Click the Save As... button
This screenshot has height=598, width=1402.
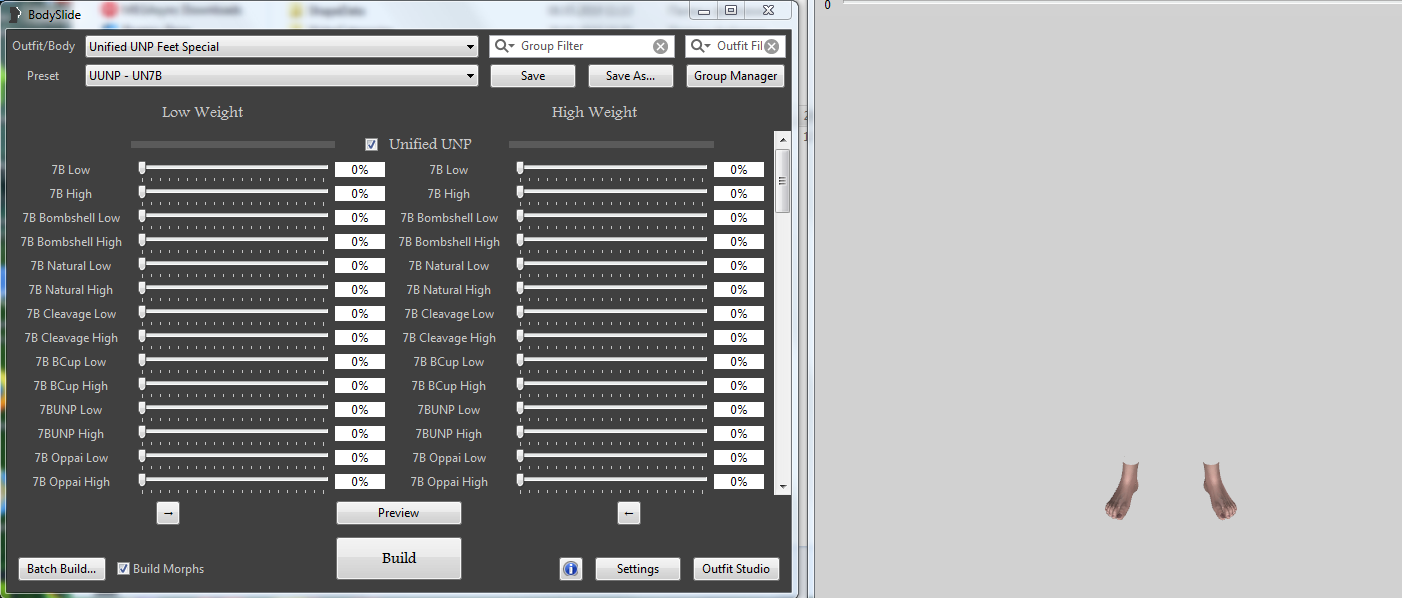pyautogui.click(x=630, y=76)
